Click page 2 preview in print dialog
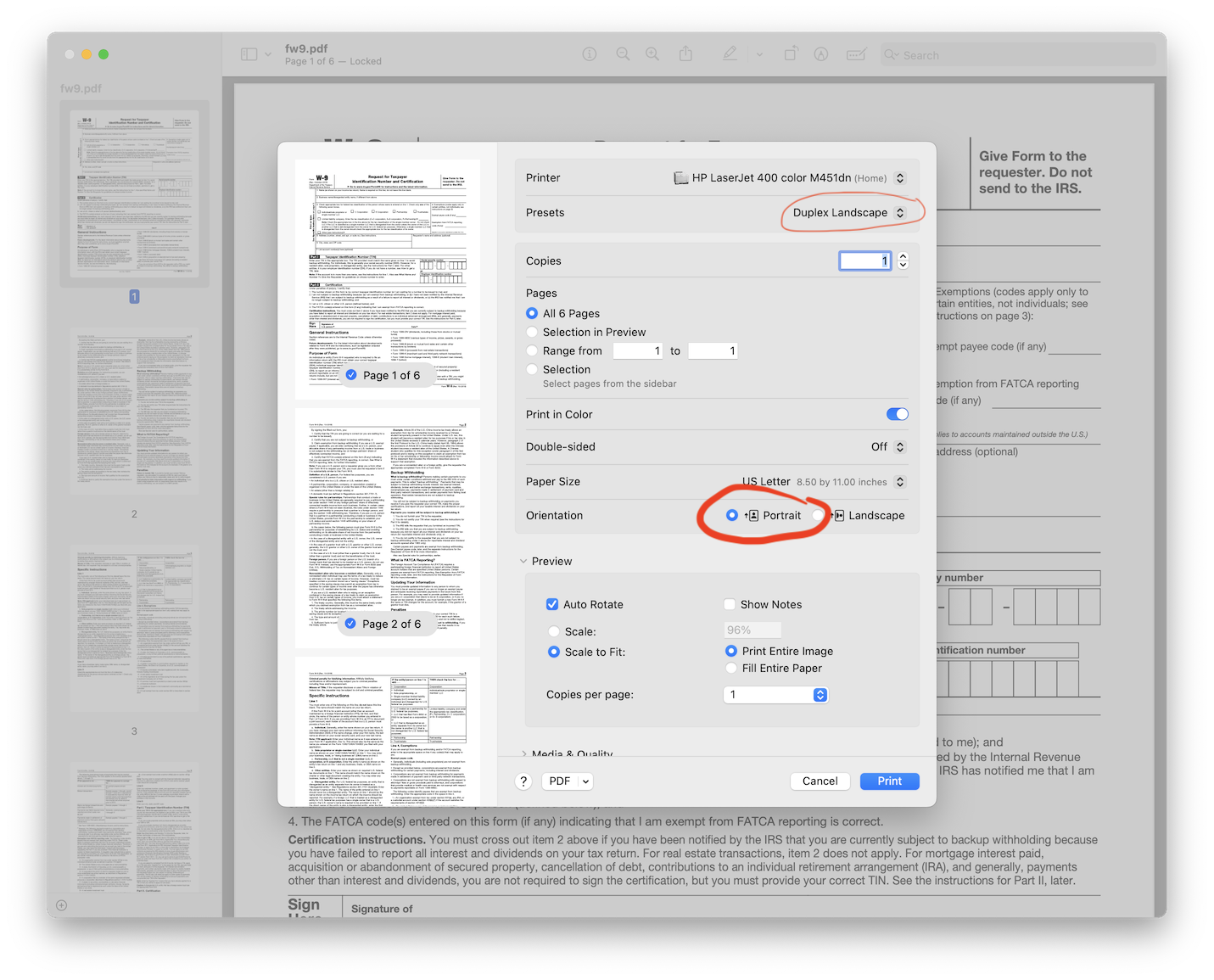The image size is (1214, 980). tap(388, 528)
